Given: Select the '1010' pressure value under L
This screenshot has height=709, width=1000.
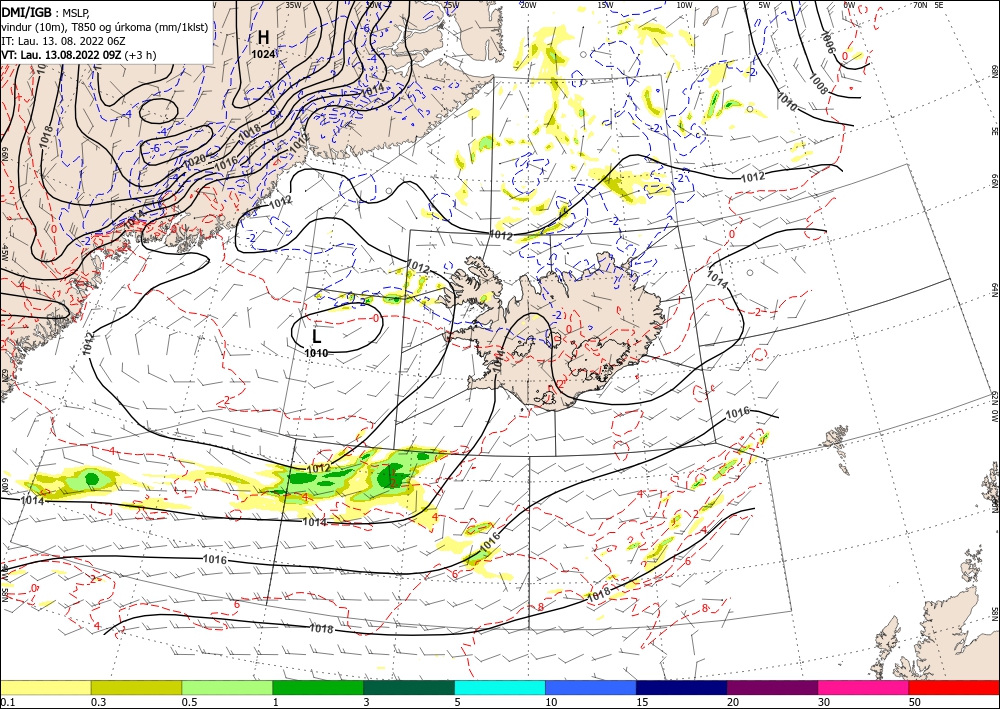Looking at the screenshot, I should 316,353.
